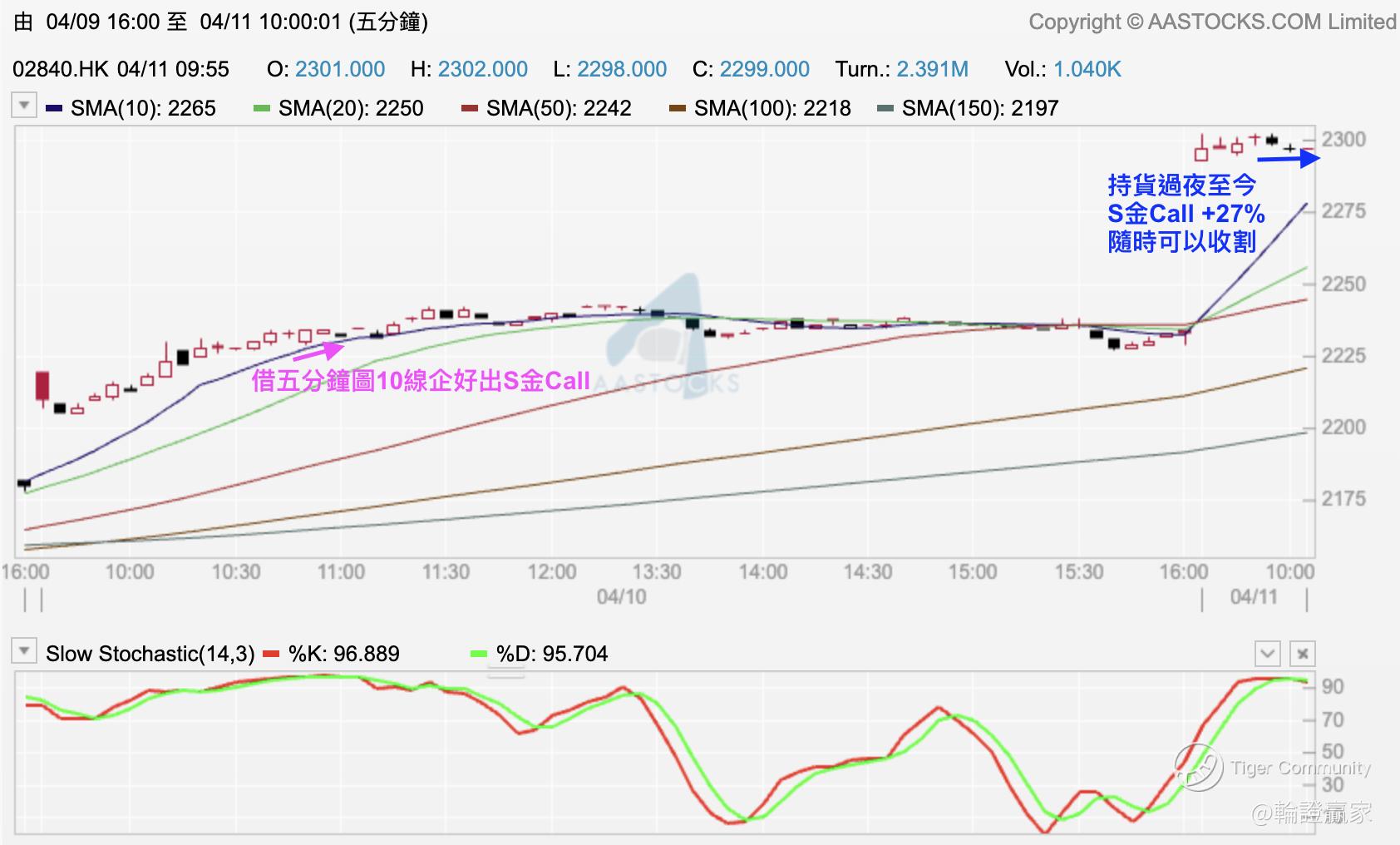Click the 2225 price axis label
Image resolution: width=1400 pixels, height=845 pixels.
[1343, 356]
